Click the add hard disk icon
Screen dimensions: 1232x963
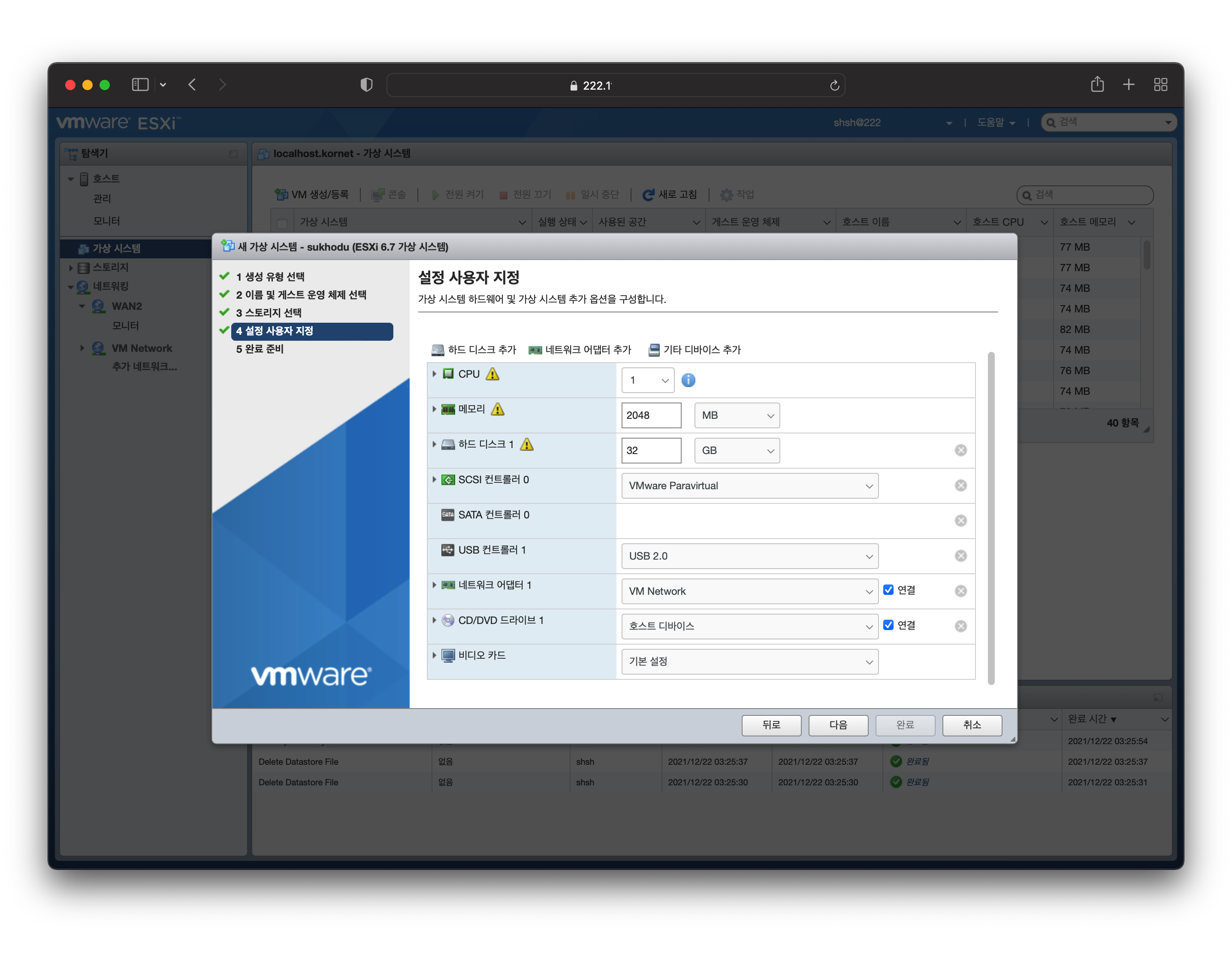(438, 350)
